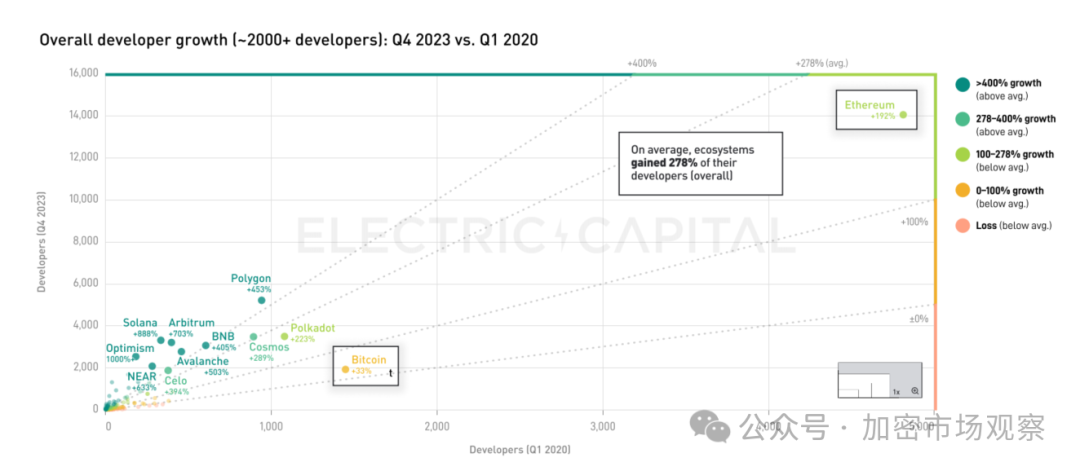1080x471 pixels.
Task: Click the salmon Loss legend swatch
Action: click(x=960, y=226)
